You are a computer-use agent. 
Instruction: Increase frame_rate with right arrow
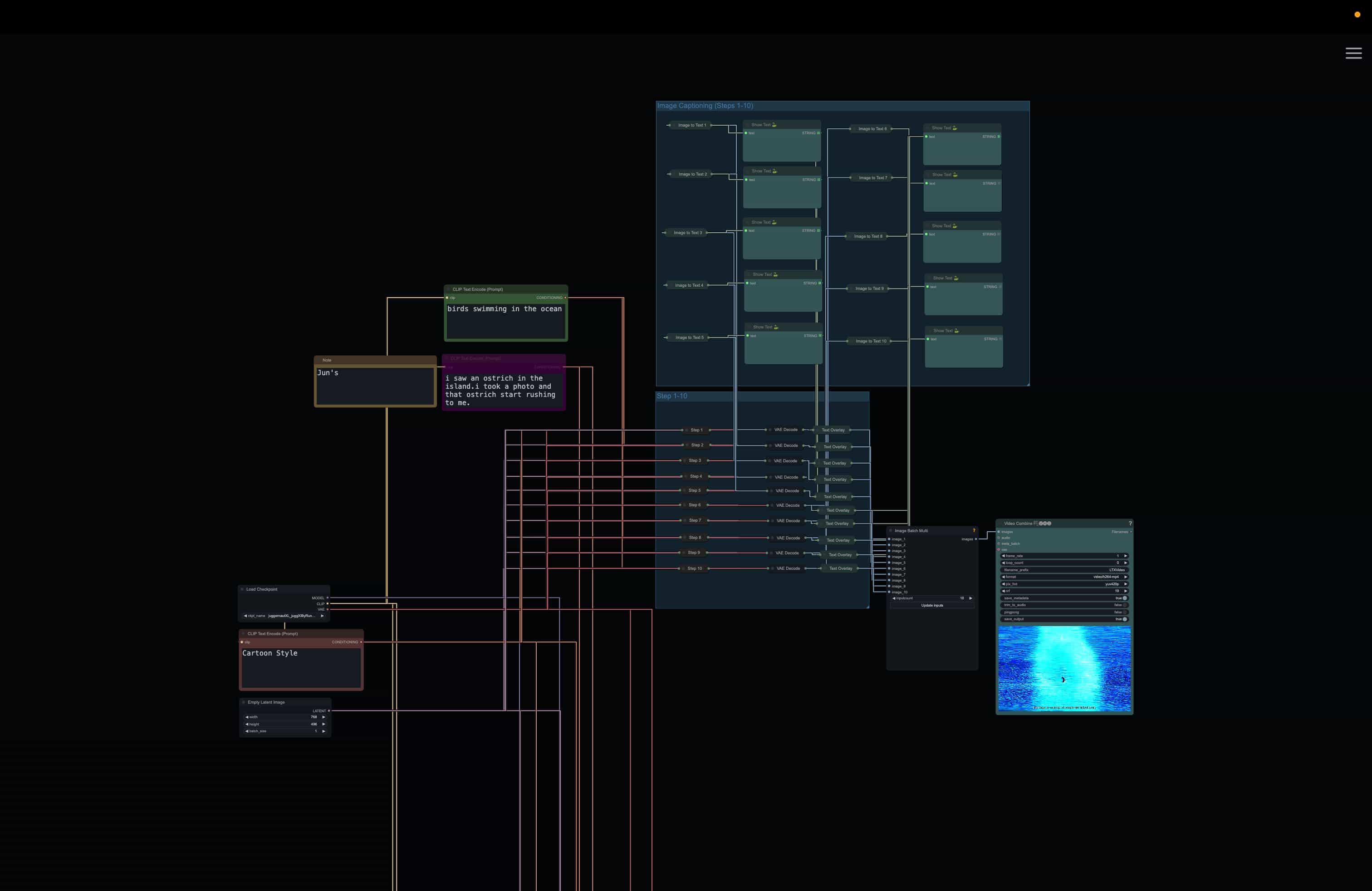[1125, 556]
